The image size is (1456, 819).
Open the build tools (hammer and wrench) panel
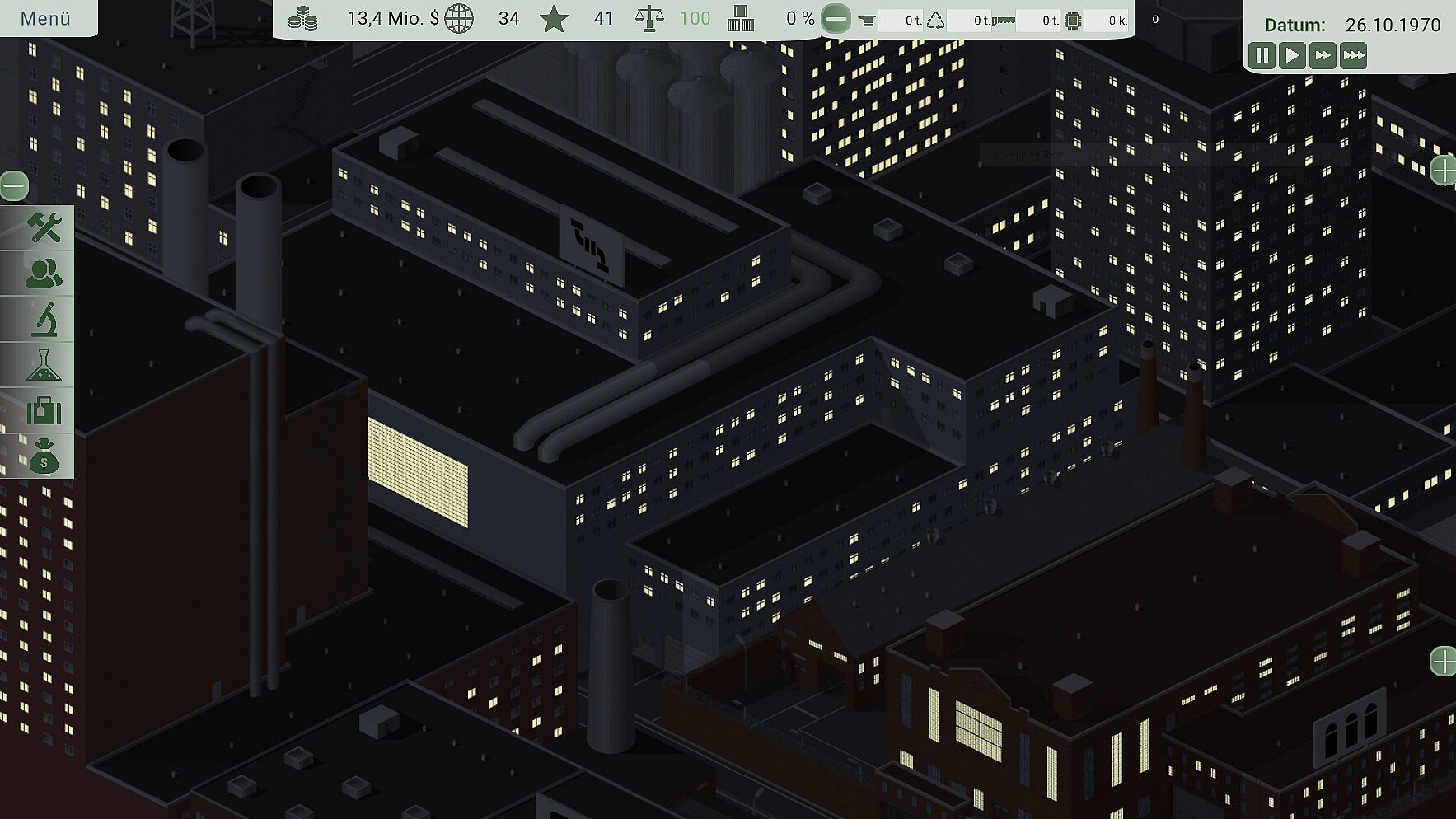click(x=43, y=228)
